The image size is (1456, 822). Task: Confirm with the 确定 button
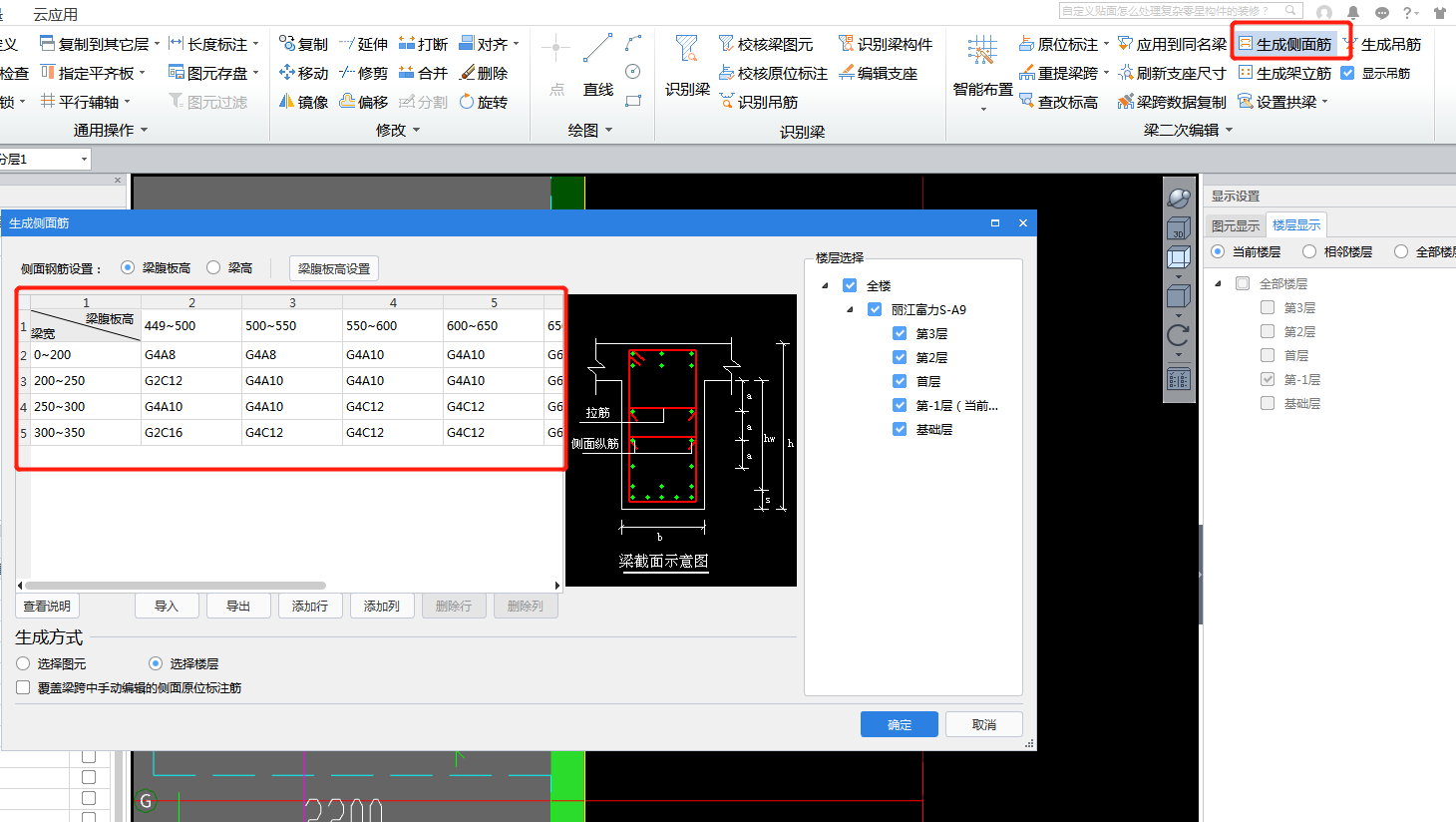click(x=900, y=724)
